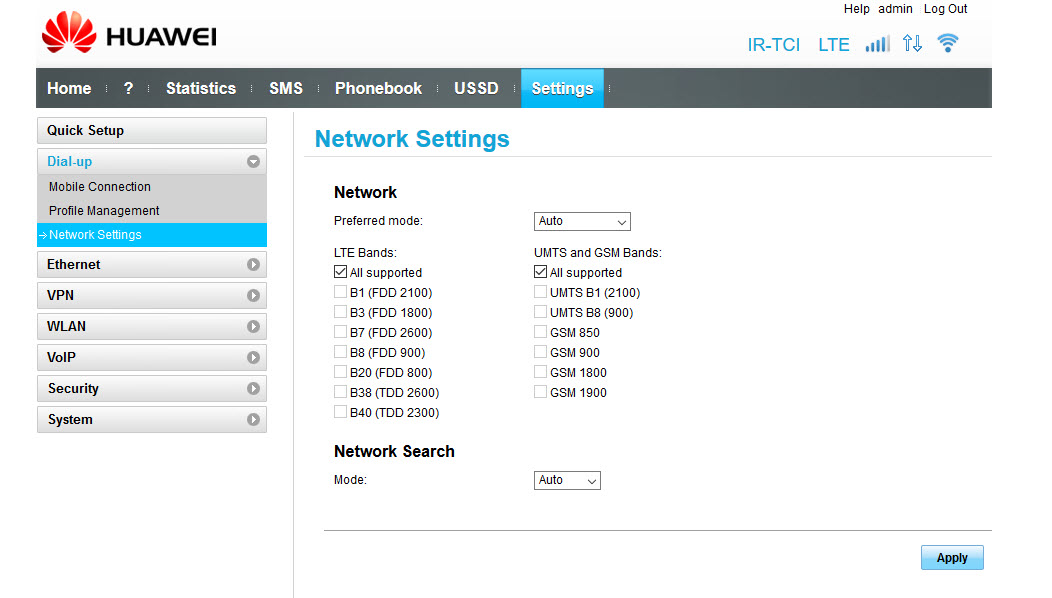Open Quick Setup from sidebar
1052x598 pixels.
click(151, 130)
